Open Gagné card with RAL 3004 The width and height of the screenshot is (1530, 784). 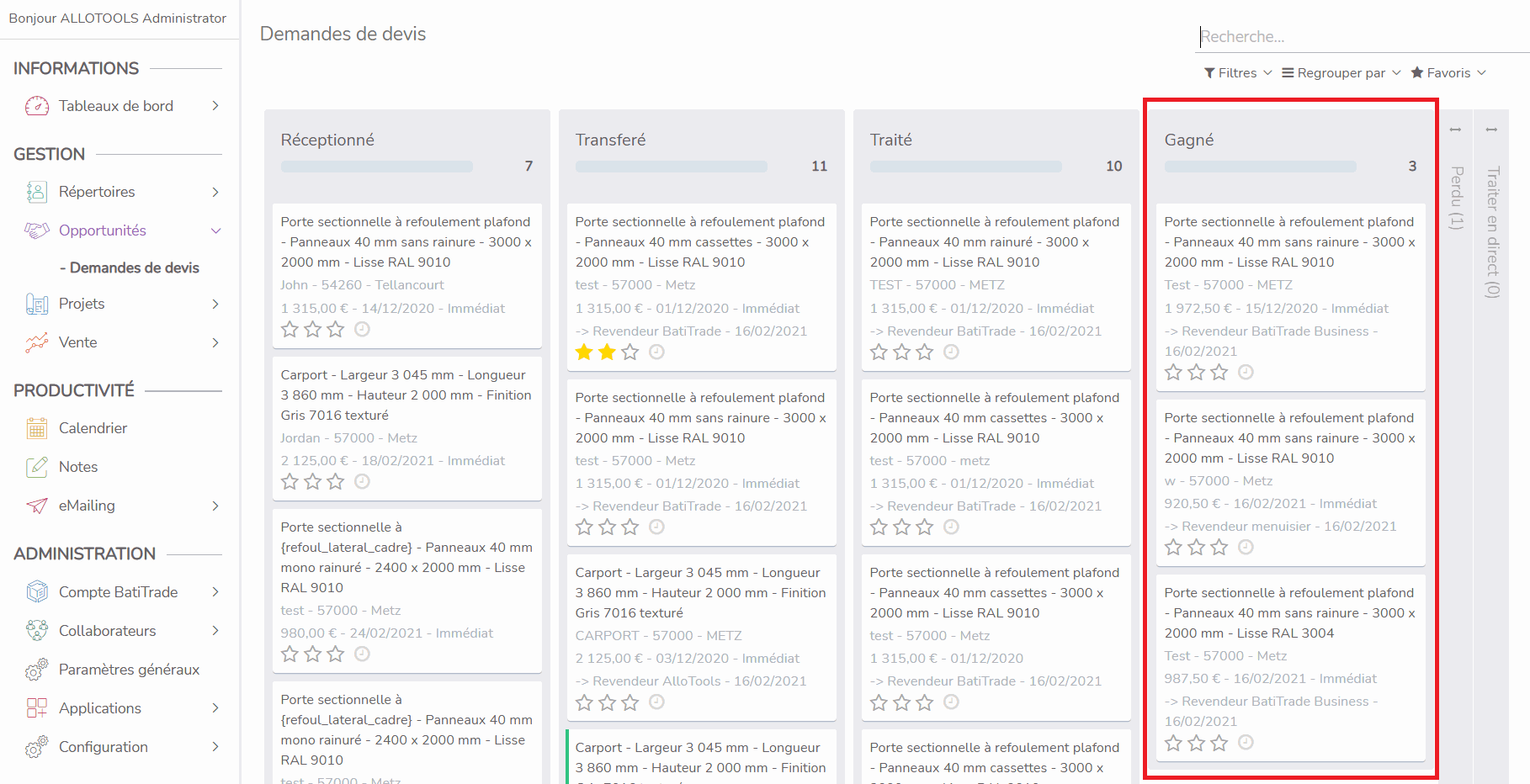(x=1290, y=668)
